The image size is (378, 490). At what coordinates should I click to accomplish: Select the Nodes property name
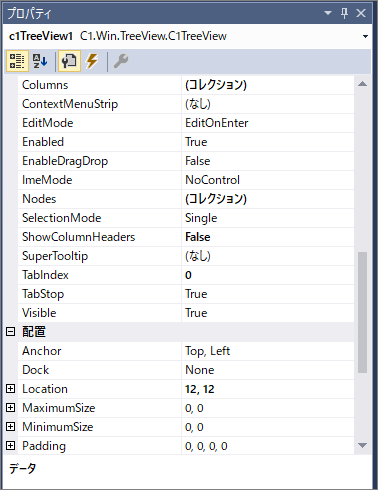point(39,199)
